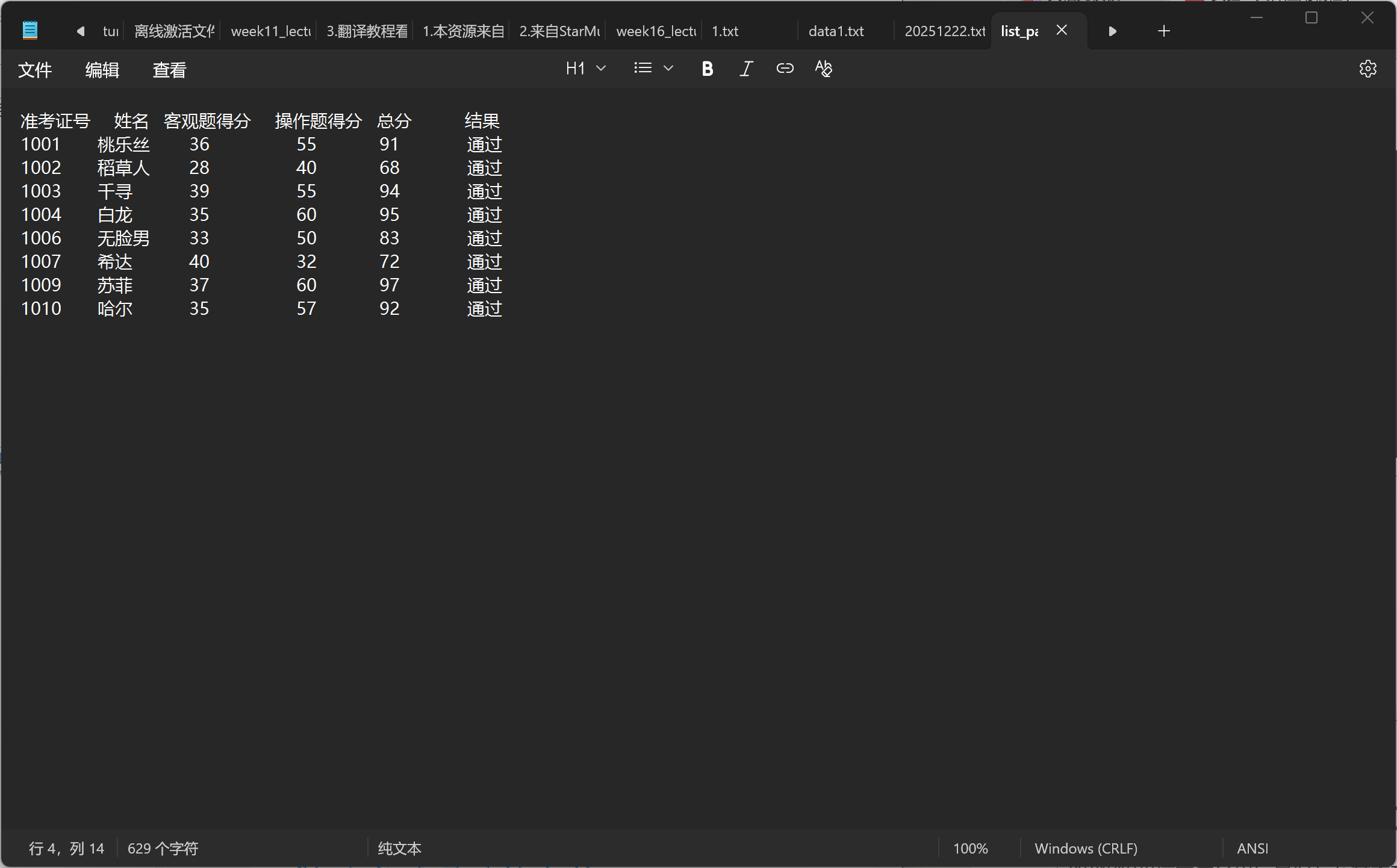Open the Notepad settings gear
The width and height of the screenshot is (1397, 868).
click(x=1367, y=69)
